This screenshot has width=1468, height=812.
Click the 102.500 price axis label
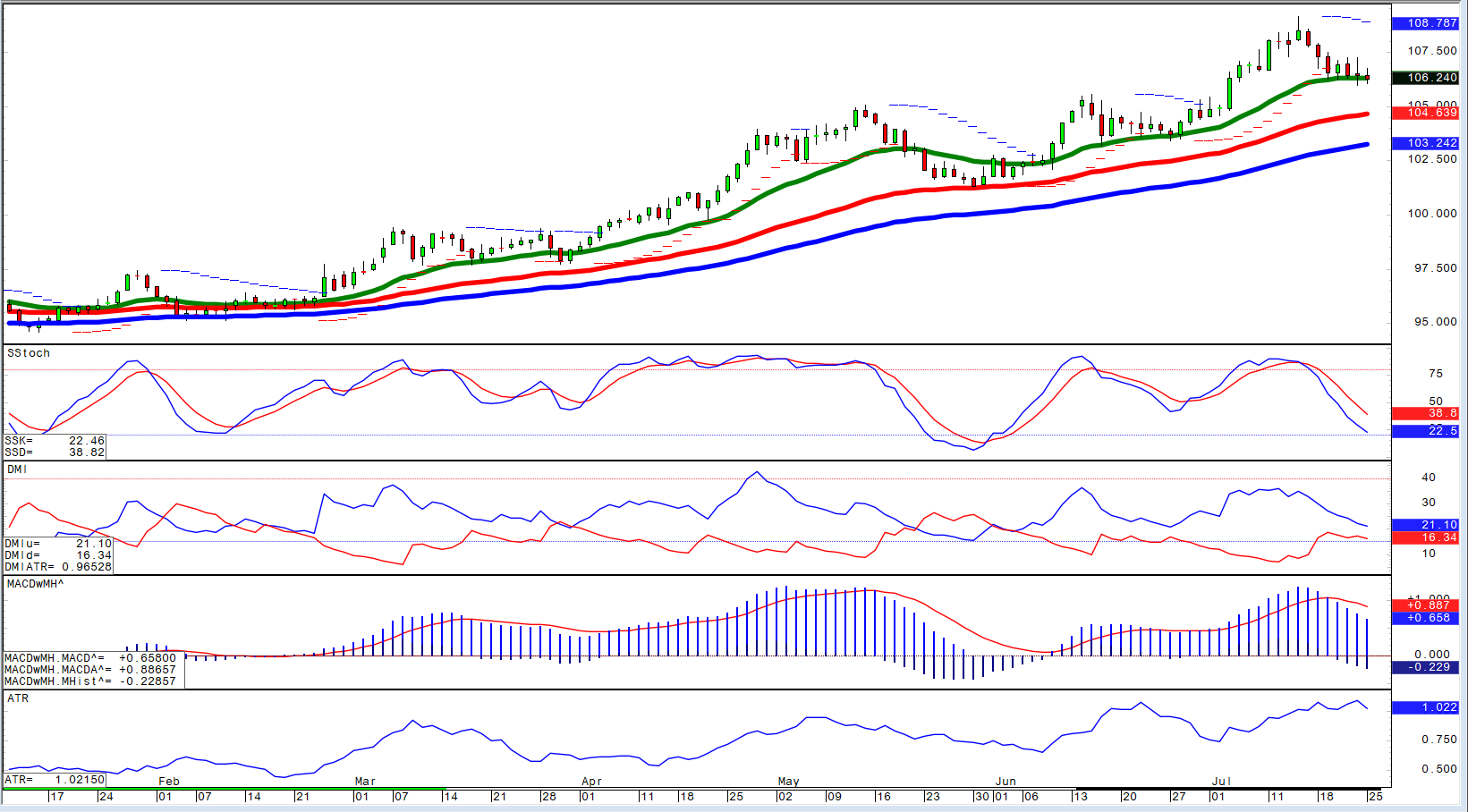pyautogui.click(x=1432, y=159)
